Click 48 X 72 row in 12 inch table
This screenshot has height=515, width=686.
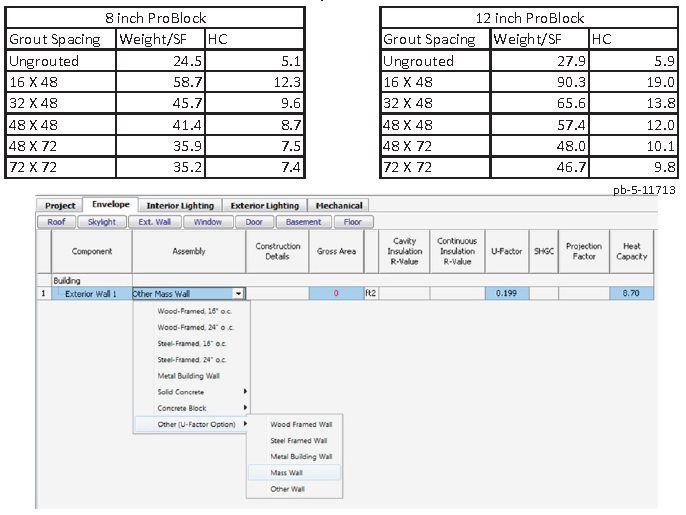coord(529,146)
